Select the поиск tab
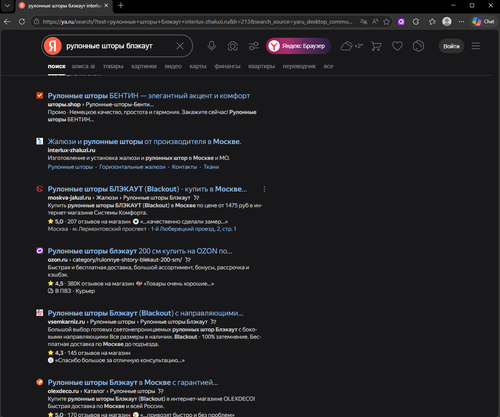The image size is (500, 417). tap(56, 66)
